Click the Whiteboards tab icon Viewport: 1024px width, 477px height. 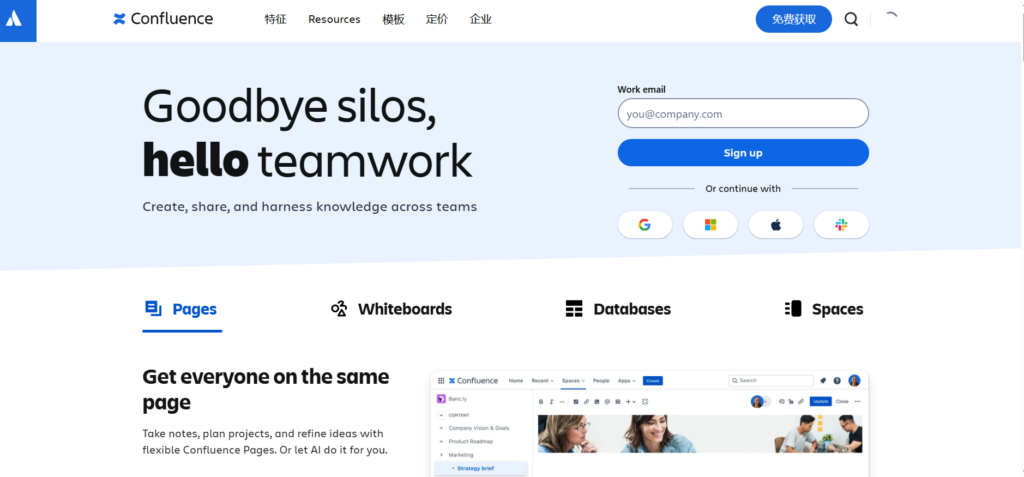(339, 309)
